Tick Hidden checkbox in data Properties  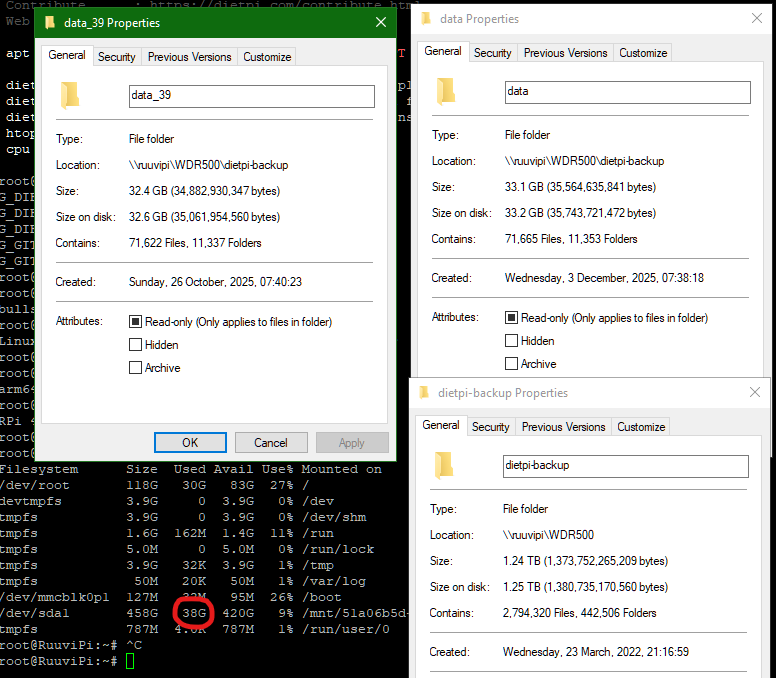coord(512,341)
